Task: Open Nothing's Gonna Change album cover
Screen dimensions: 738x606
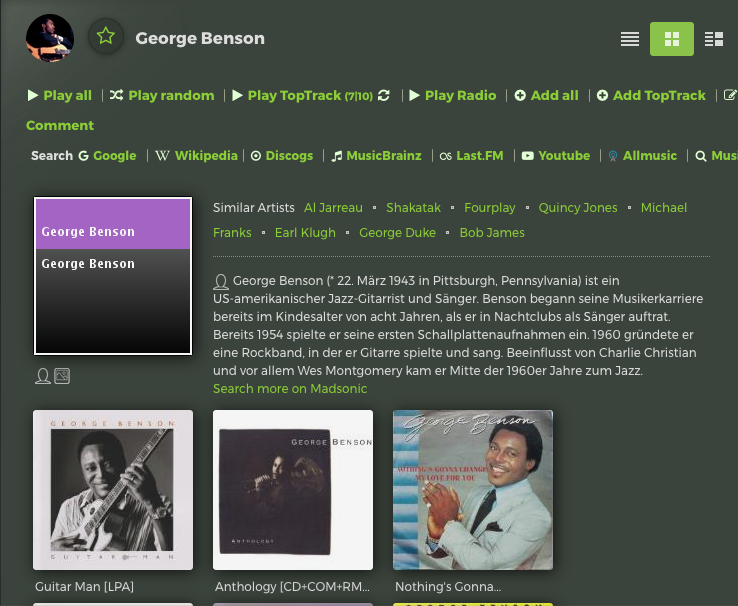Action: (x=473, y=490)
